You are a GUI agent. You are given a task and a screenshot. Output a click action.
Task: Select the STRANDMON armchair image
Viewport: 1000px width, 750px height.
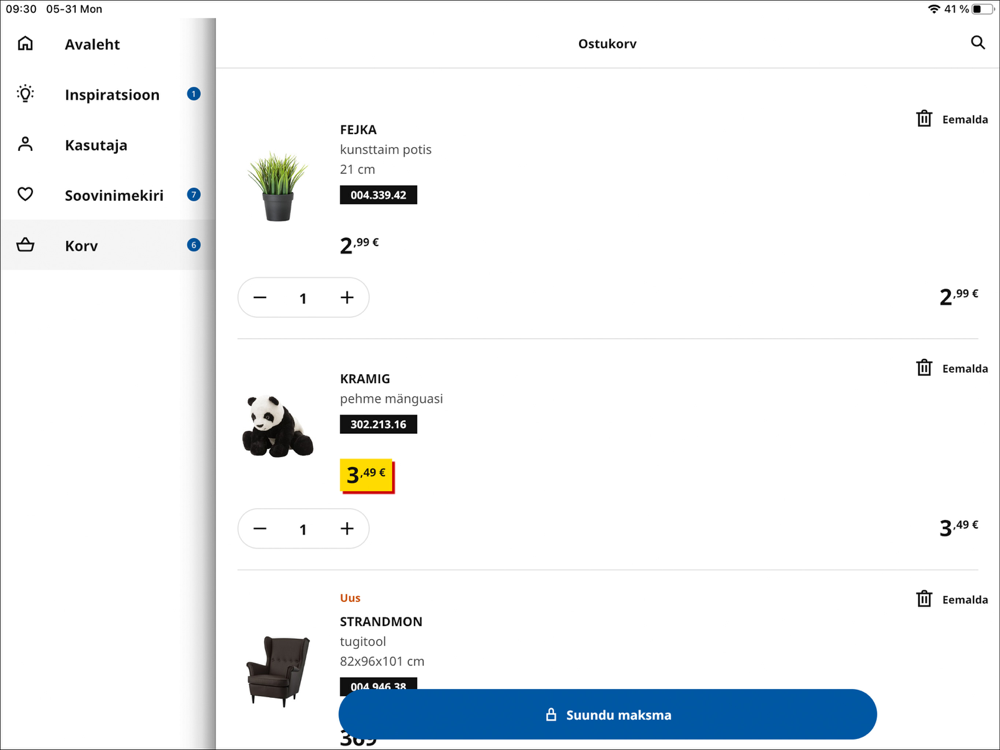click(x=278, y=670)
